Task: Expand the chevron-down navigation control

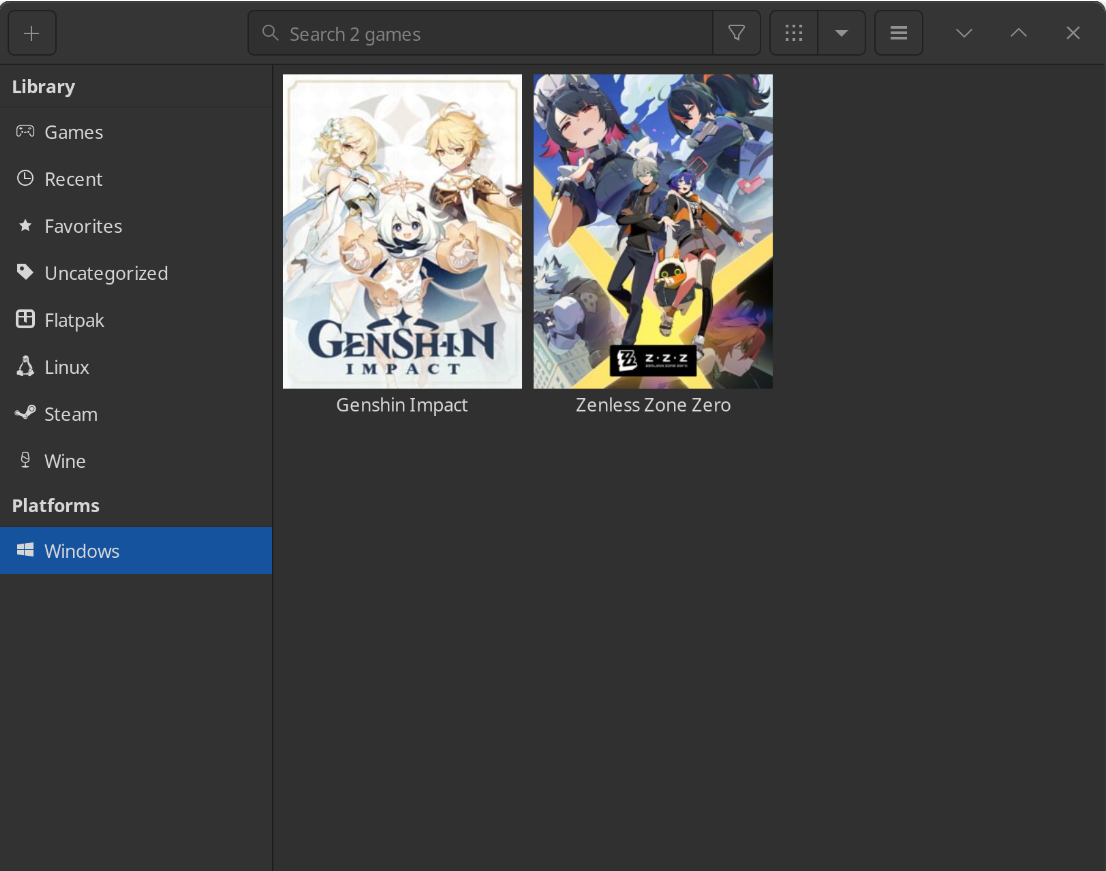Action: point(963,32)
